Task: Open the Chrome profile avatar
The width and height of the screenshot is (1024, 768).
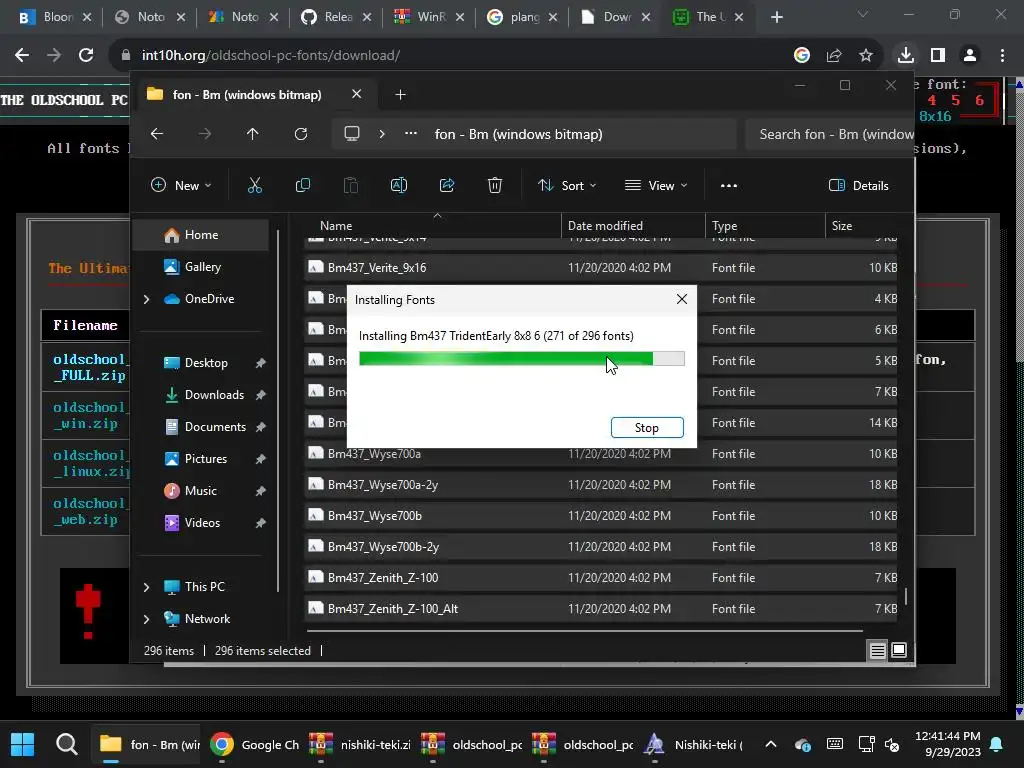Action: click(x=970, y=56)
